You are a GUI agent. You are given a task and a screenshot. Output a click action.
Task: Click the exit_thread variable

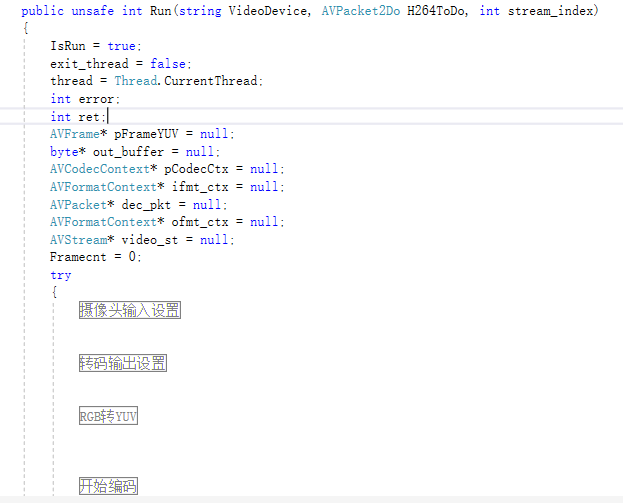pyautogui.click(x=89, y=64)
